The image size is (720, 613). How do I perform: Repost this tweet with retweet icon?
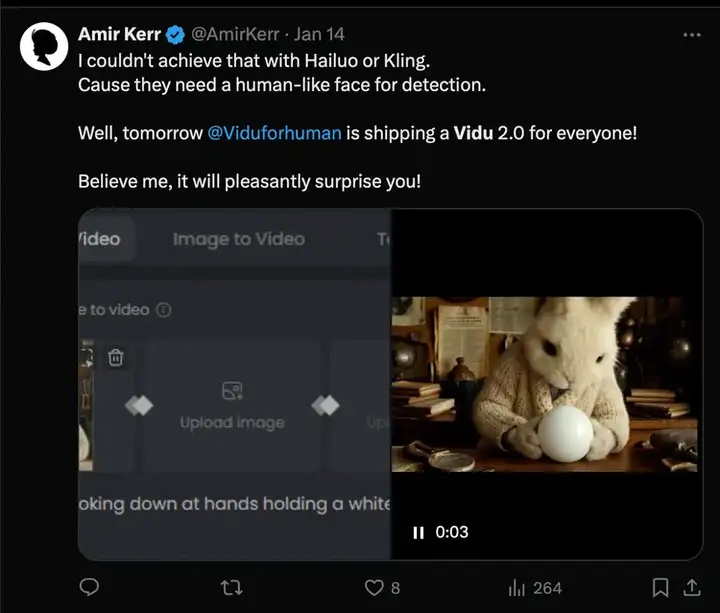coord(231,588)
